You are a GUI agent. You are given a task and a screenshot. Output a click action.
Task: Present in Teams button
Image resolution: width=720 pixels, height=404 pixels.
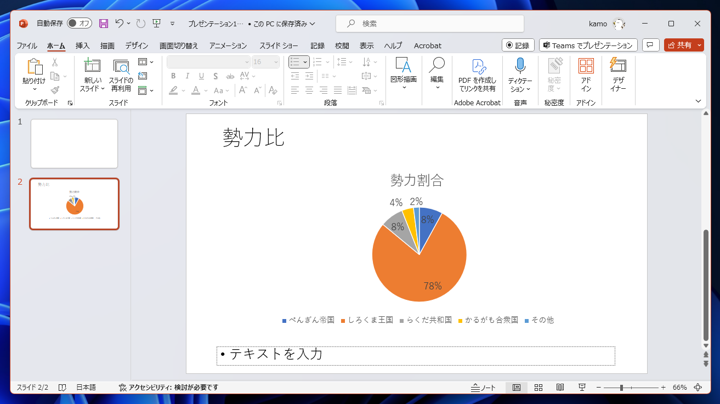pos(588,45)
